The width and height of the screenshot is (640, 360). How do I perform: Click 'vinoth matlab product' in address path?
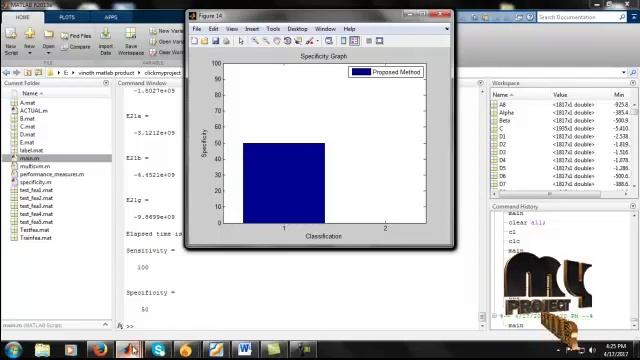click(x=106, y=73)
